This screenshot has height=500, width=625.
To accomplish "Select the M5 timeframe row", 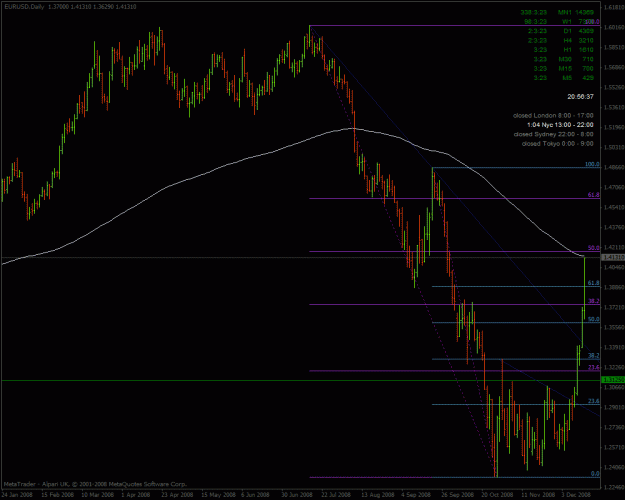I will pyautogui.click(x=563, y=78).
